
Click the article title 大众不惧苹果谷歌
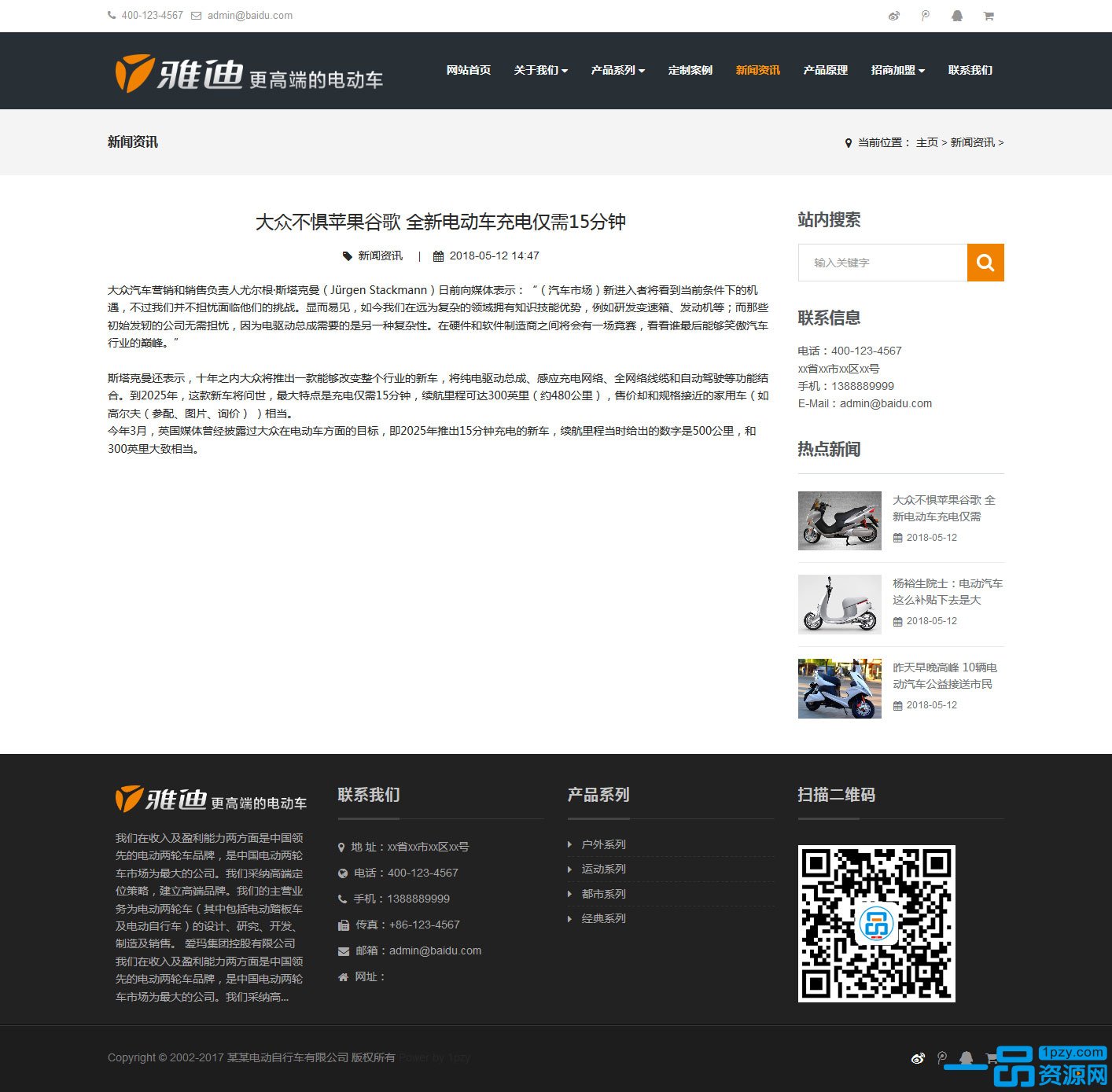click(440, 222)
